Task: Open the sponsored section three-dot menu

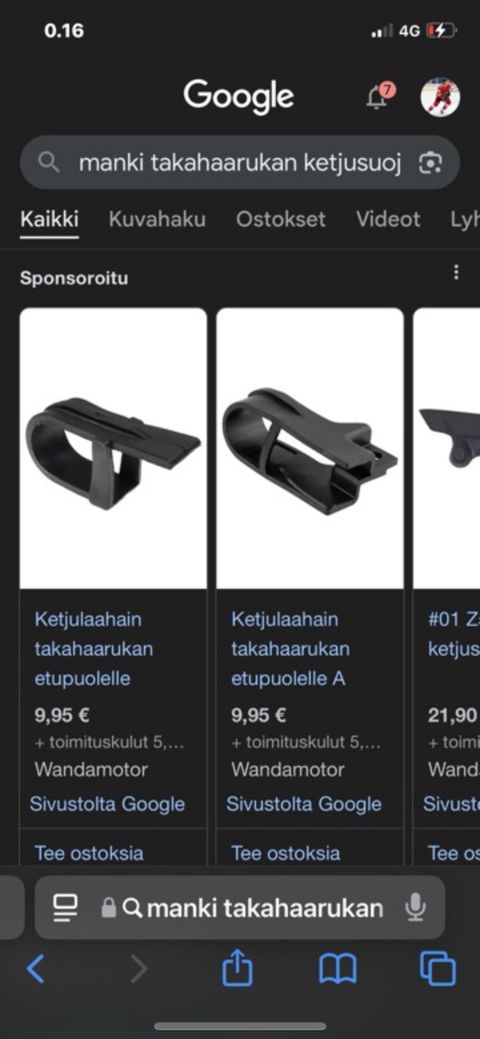Action: click(x=455, y=272)
